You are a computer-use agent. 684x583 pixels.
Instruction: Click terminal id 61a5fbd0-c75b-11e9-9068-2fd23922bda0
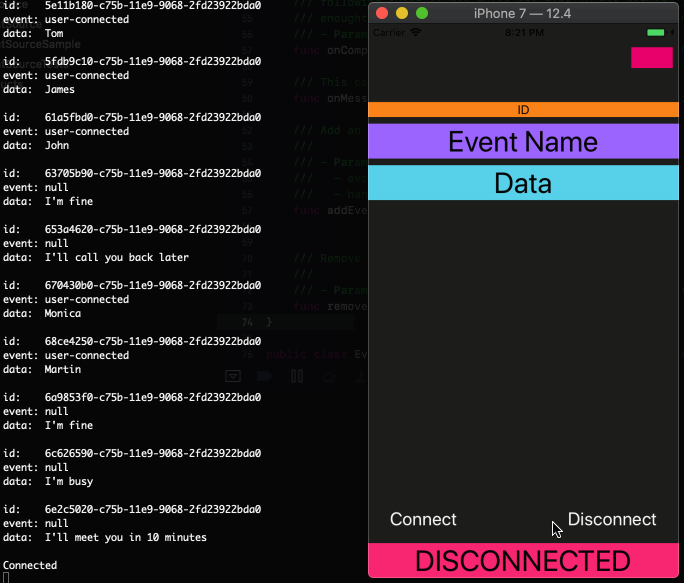point(153,117)
